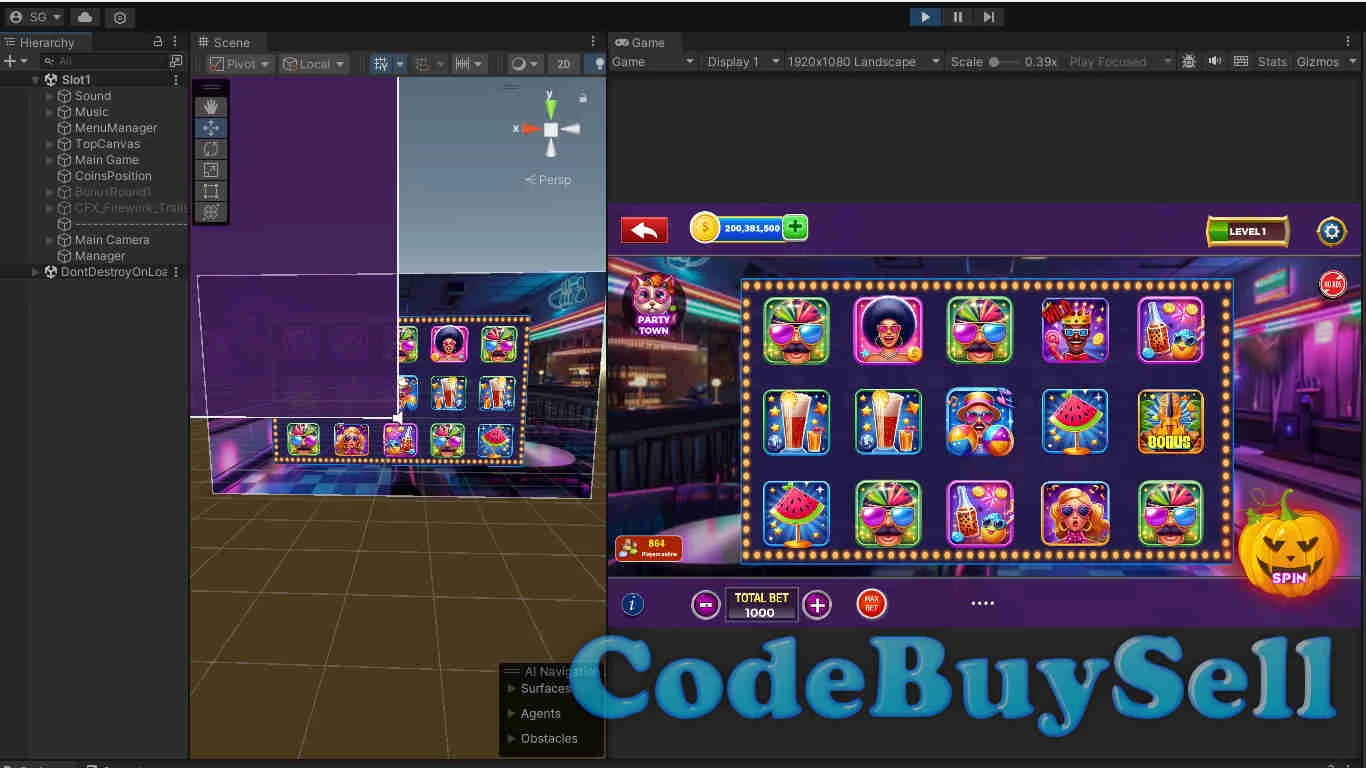
Task: Advance one frame with the Step button
Action: click(x=988, y=17)
